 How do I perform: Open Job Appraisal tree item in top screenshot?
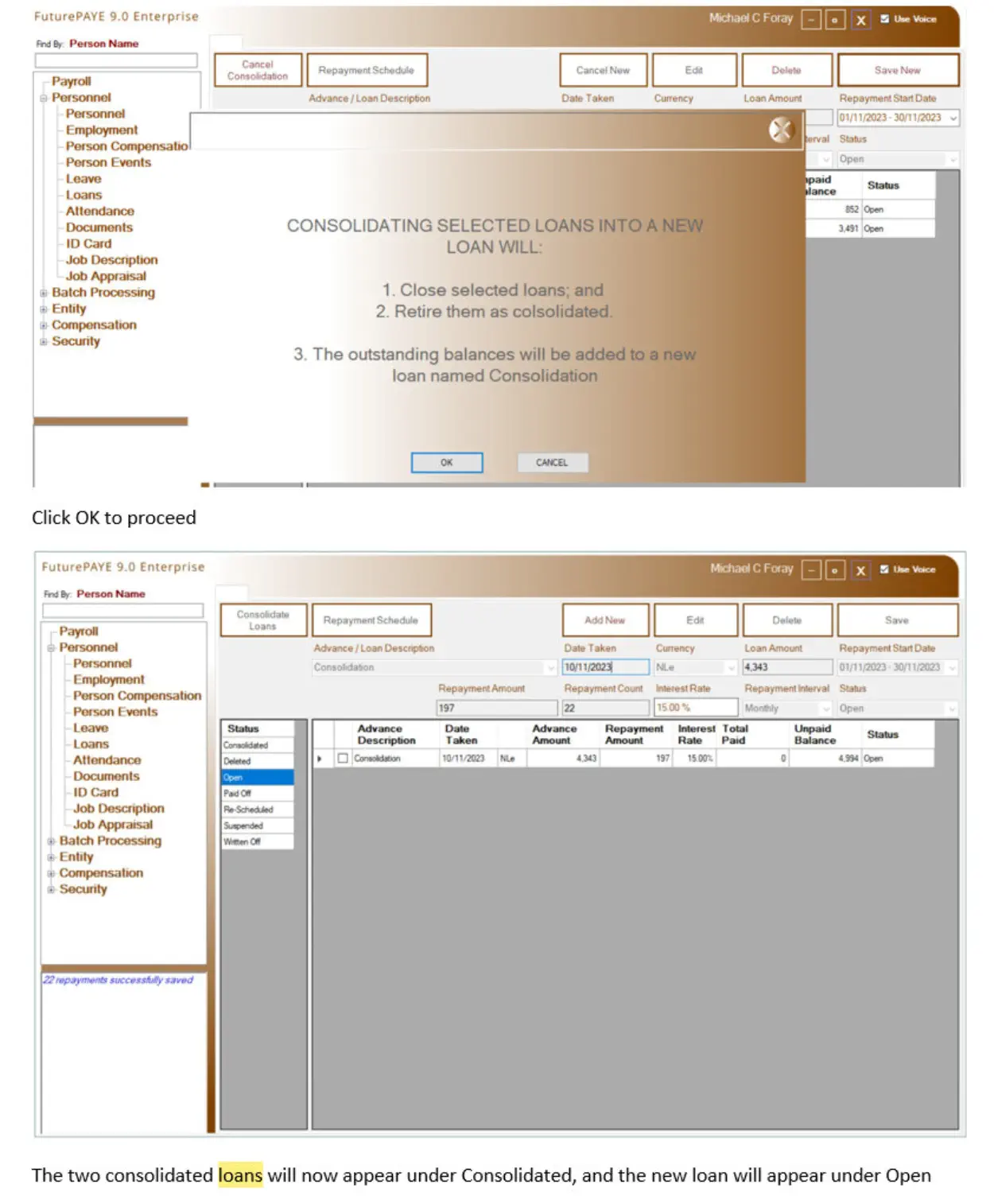click(106, 277)
